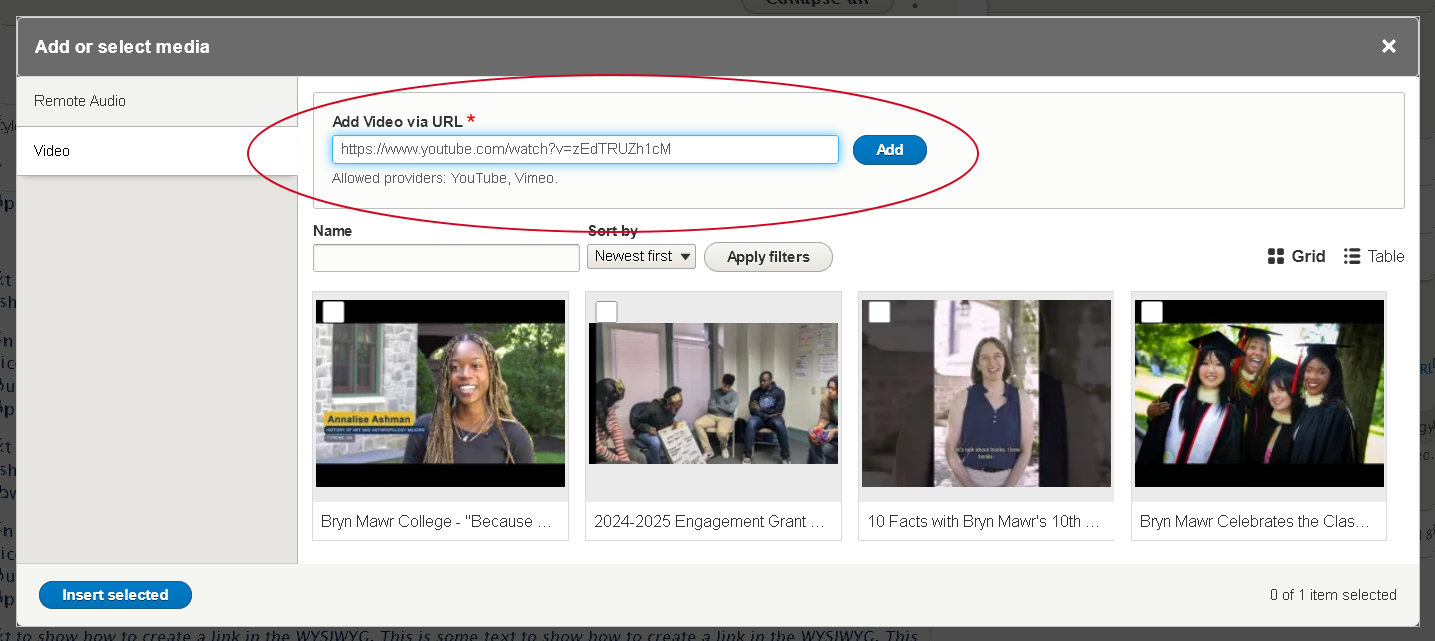The width and height of the screenshot is (1435, 641).
Task: Click the 10 Facts with Bryn Mawr's 10th title
Action: 983,521
